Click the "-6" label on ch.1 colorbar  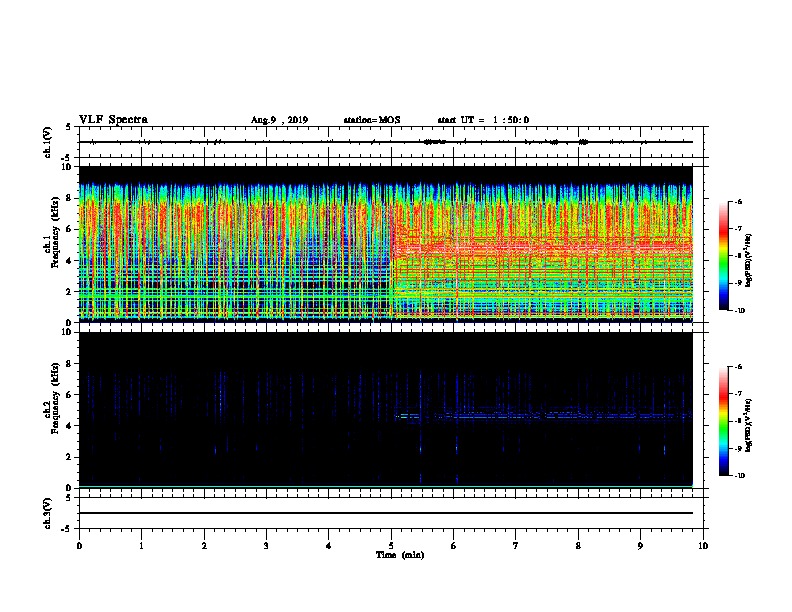tap(738, 201)
